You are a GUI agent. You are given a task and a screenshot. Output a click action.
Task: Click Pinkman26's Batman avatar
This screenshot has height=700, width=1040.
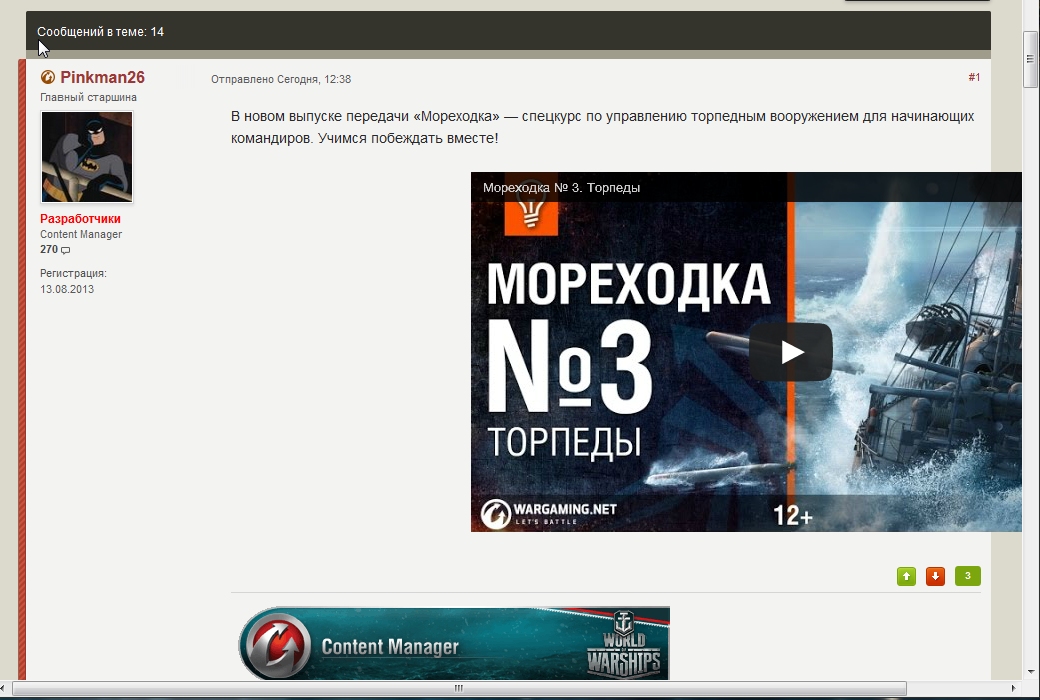point(87,157)
